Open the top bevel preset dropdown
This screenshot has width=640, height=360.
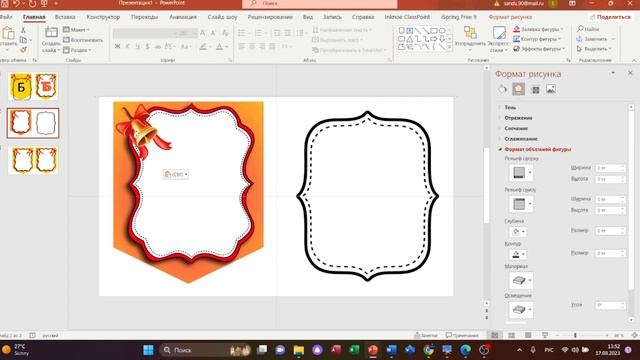521,173
